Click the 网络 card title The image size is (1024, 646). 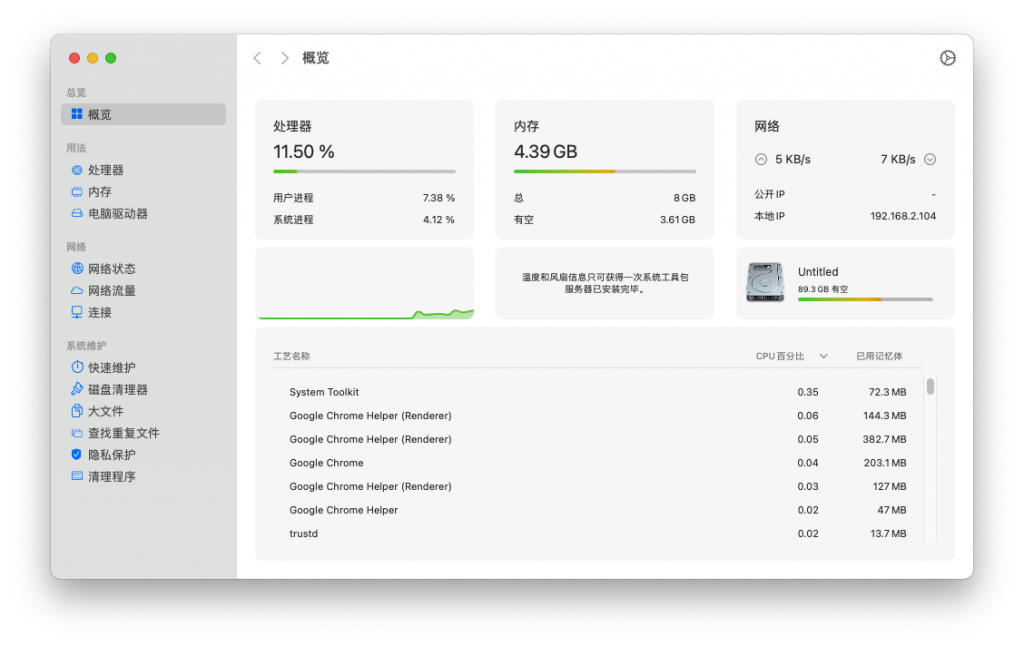click(x=767, y=126)
